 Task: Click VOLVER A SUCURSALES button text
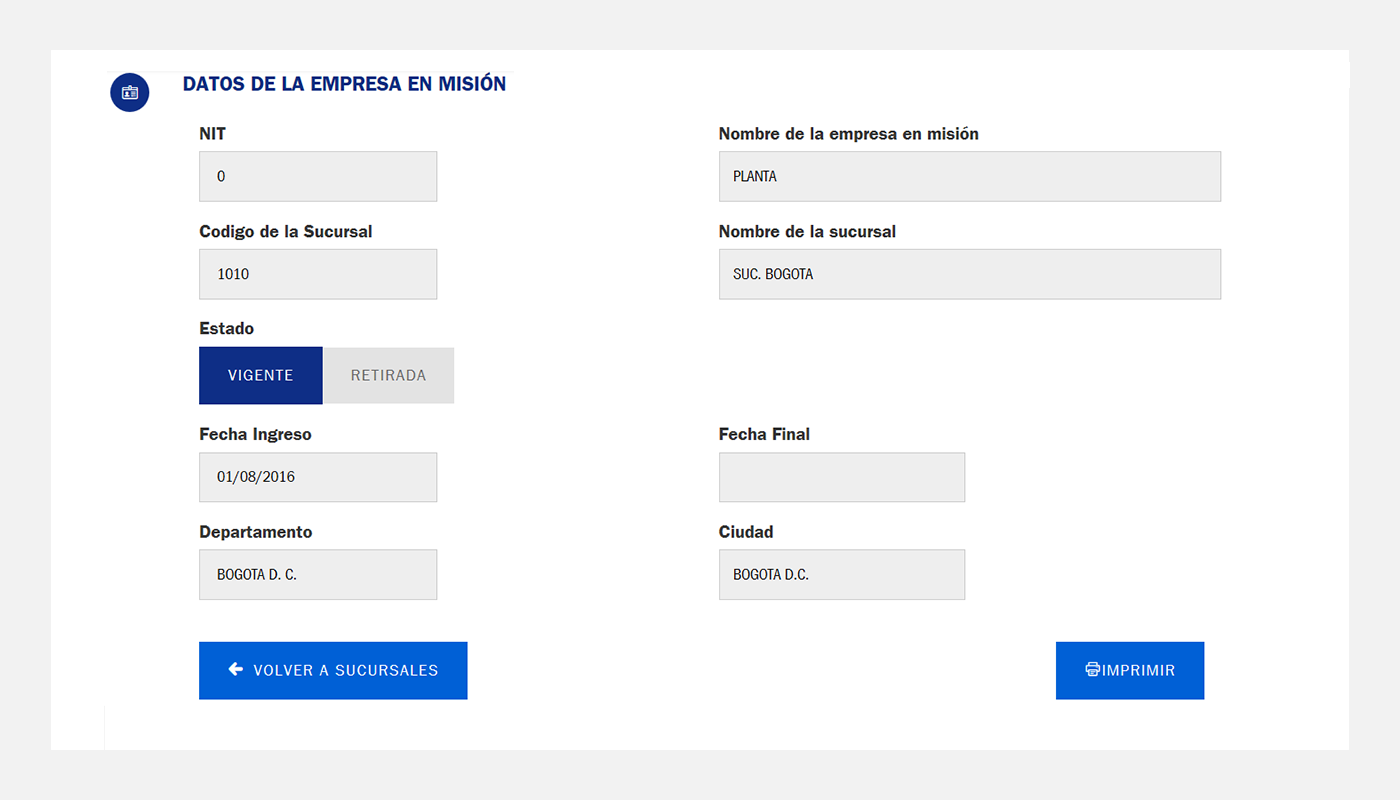point(346,671)
